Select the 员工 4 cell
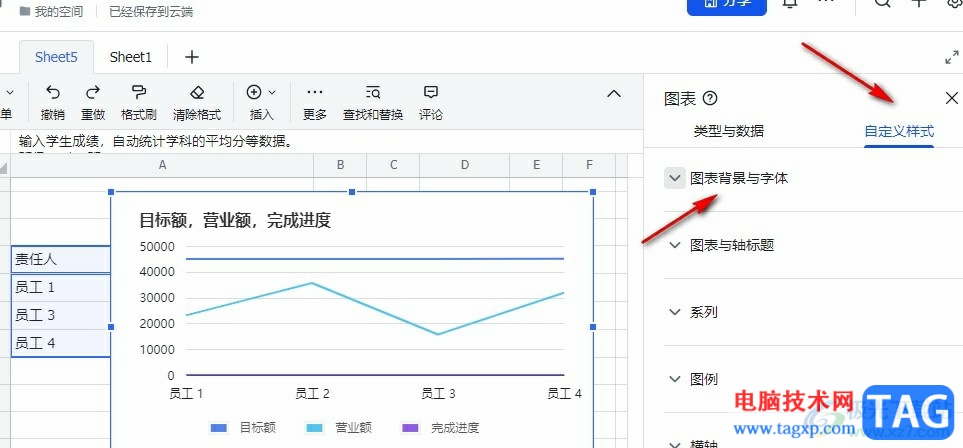 click(x=61, y=343)
